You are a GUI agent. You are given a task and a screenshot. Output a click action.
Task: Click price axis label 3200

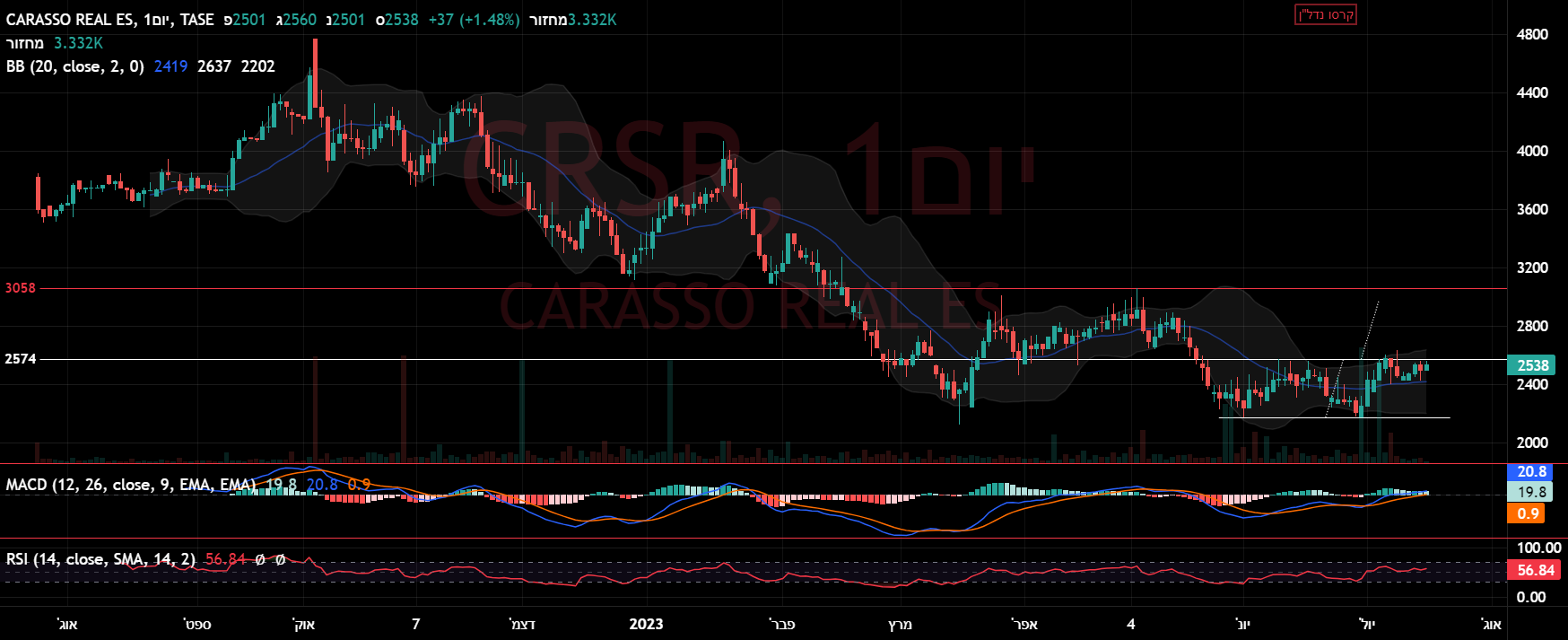click(x=1532, y=267)
